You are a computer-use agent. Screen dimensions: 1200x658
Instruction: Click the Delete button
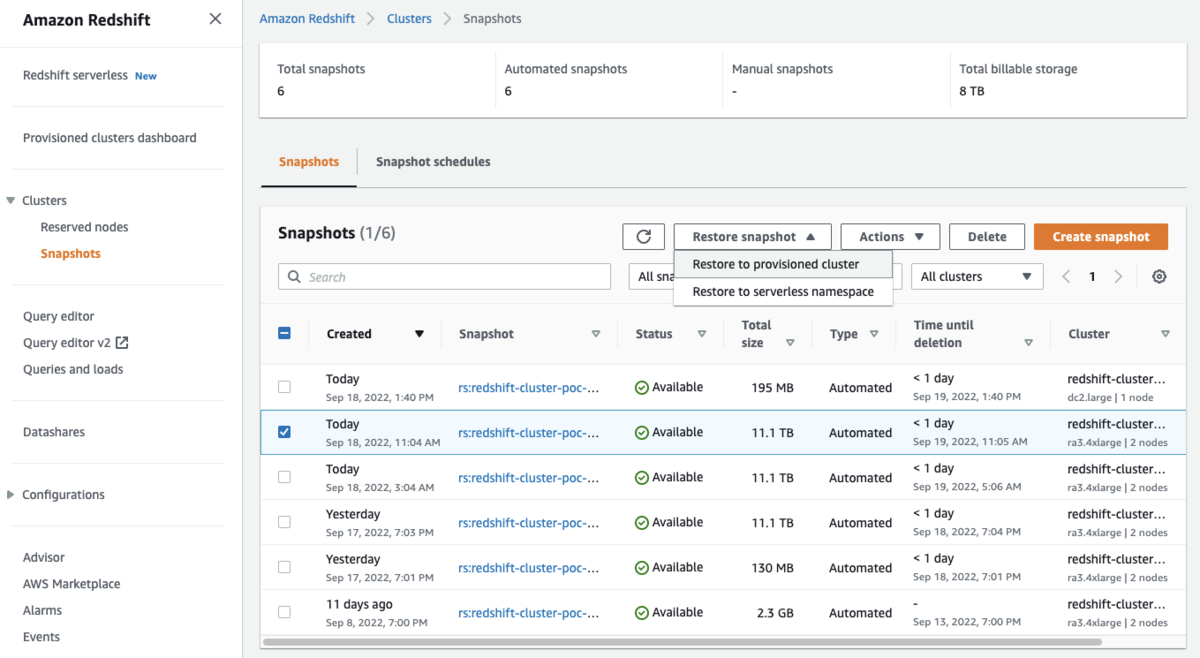(x=987, y=237)
